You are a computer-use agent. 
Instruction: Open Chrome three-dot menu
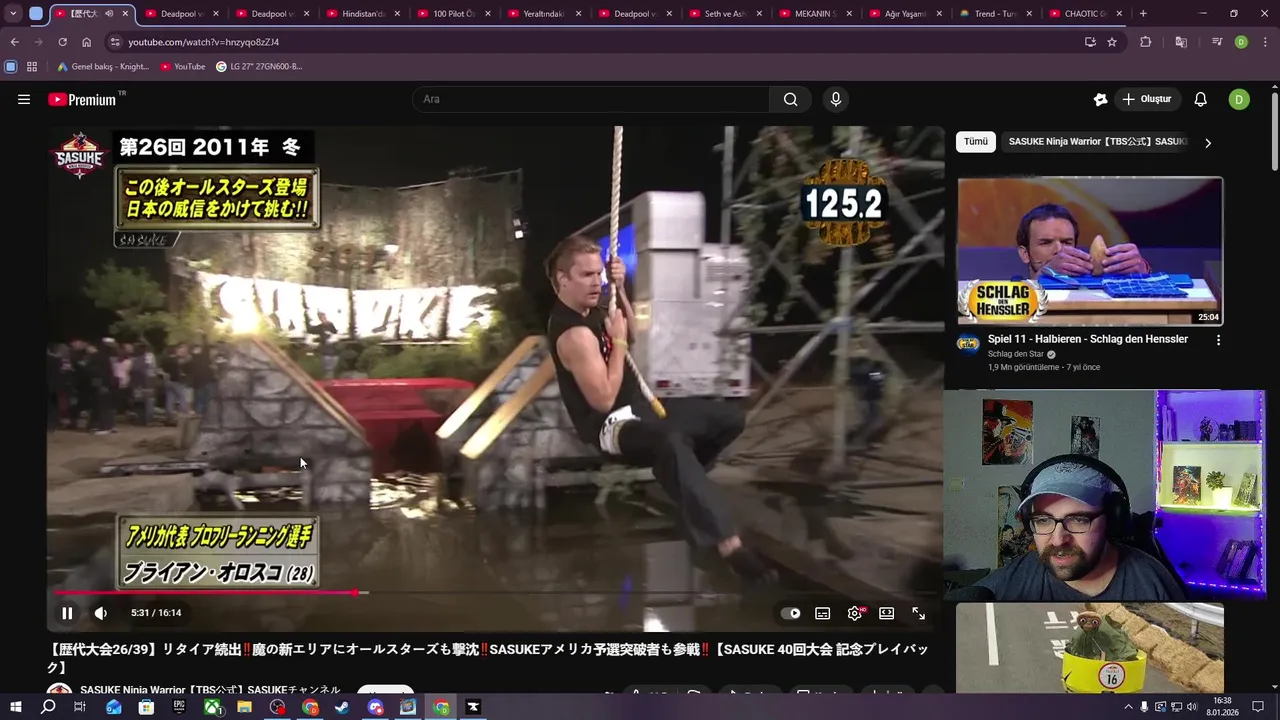[x=1266, y=42]
